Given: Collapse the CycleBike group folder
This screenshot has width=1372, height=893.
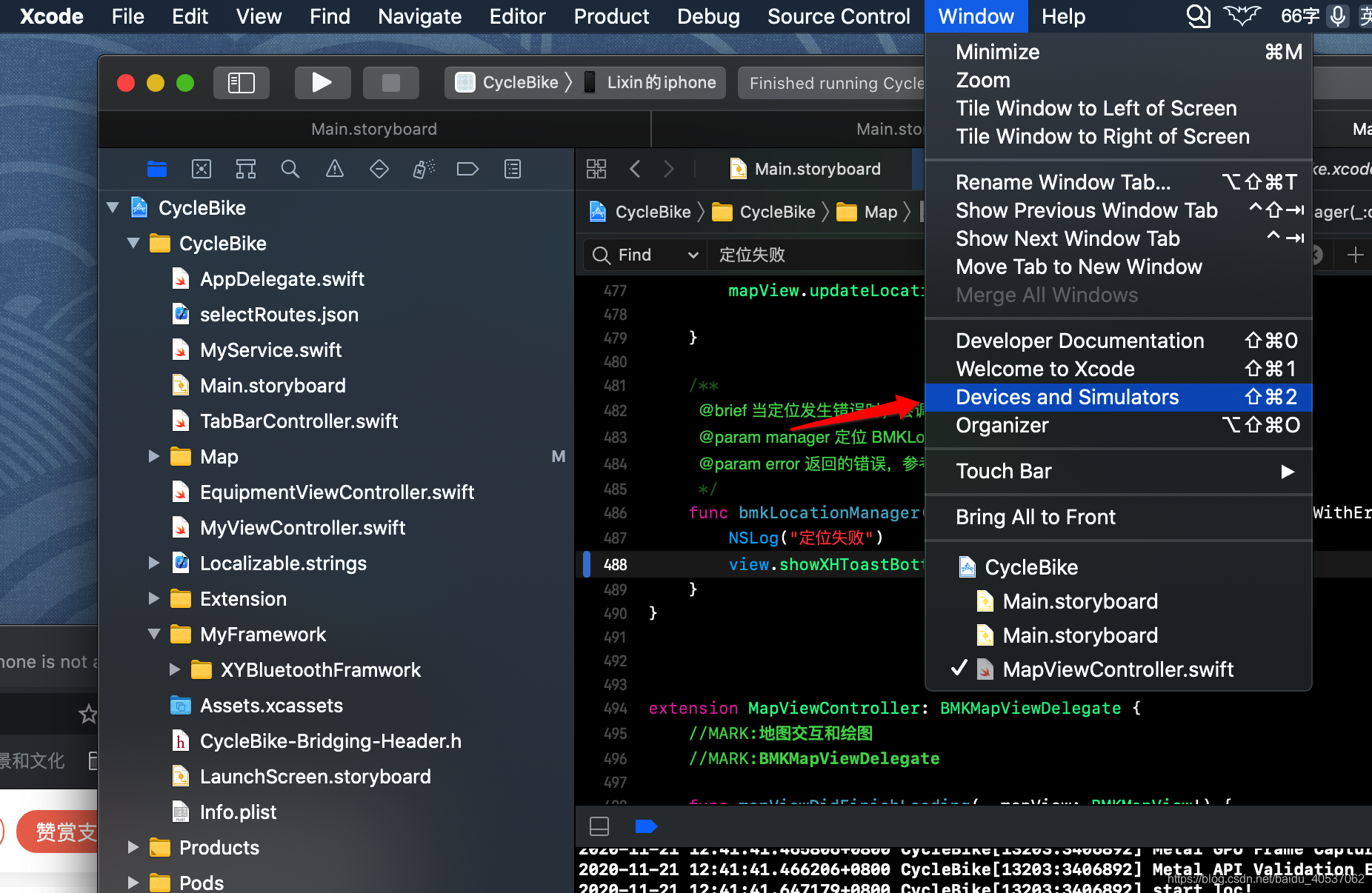Looking at the screenshot, I should [x=133, y=244].
